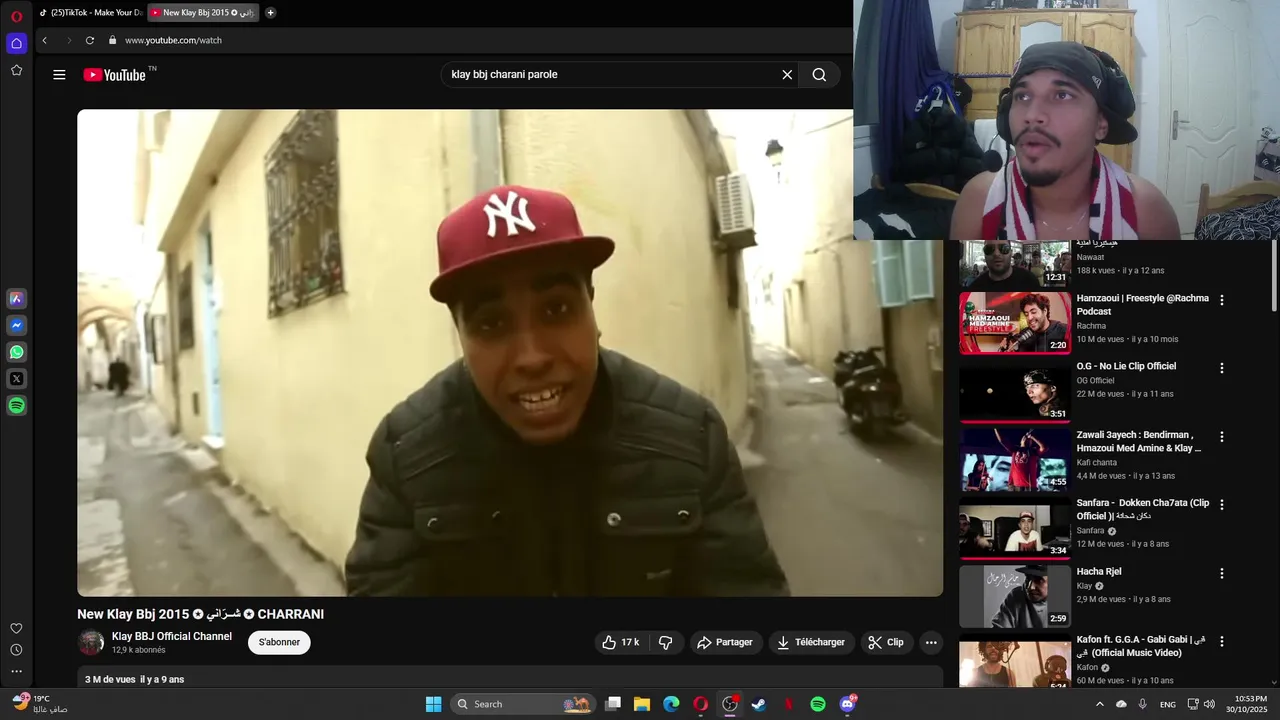Click Klay BBJ channel avatar
The height and width of the screenshot is (720, 1280).
pyautogui.click(x=91, y=642)
